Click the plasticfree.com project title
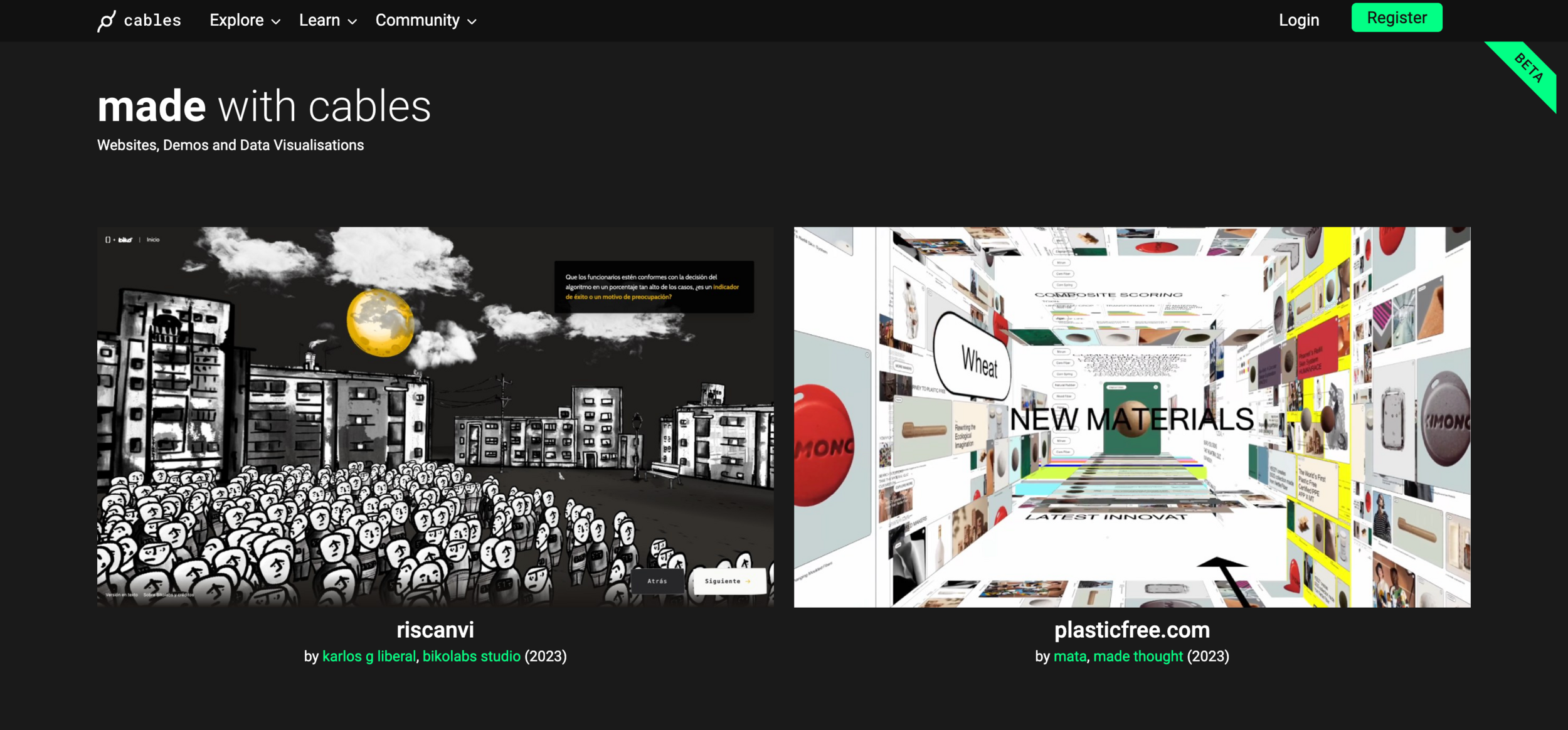Screen dimensions: 1568x730 (x=1131, y=630)
